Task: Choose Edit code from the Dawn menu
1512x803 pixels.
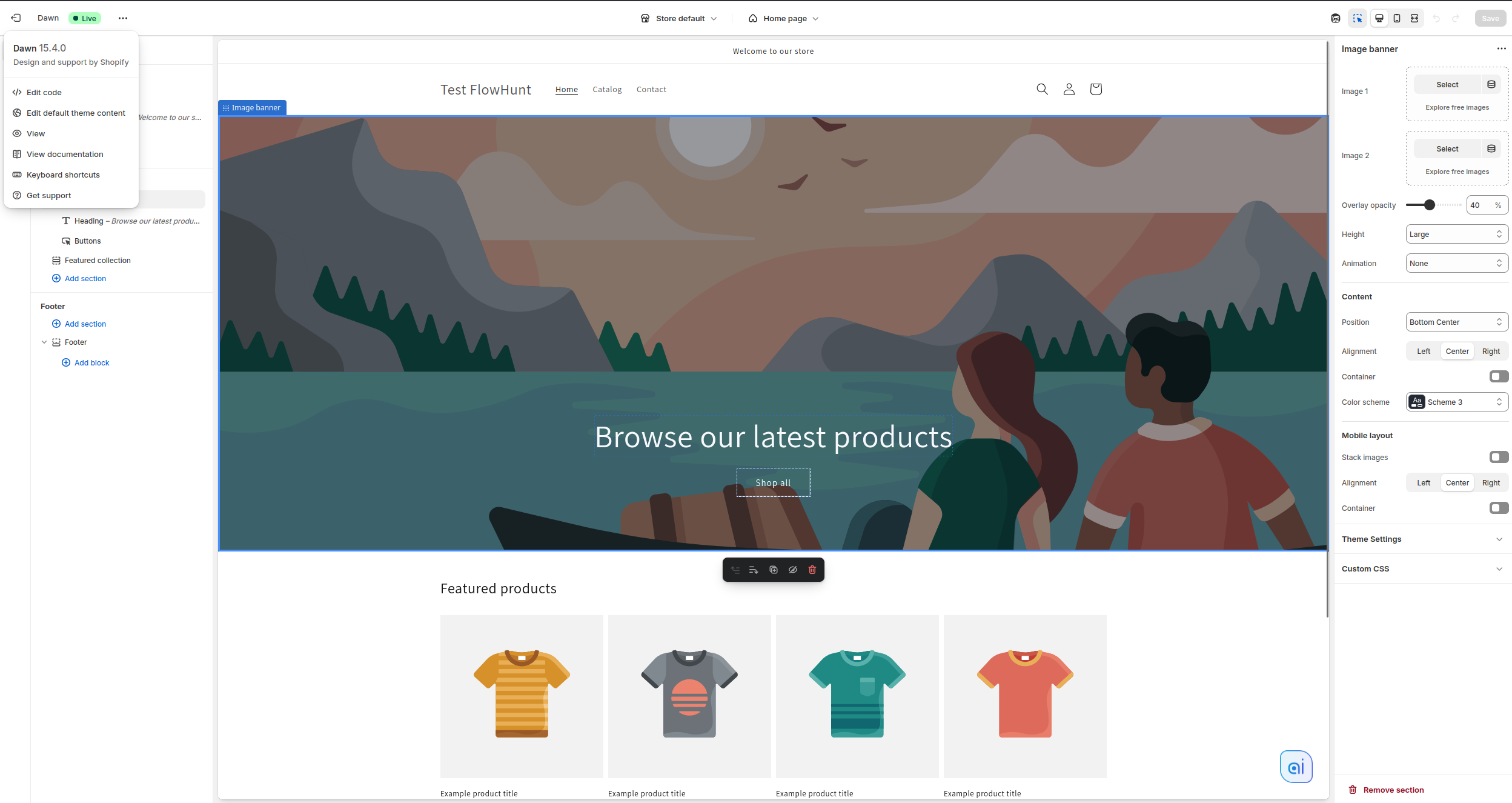Action: [x=43, y=92]
